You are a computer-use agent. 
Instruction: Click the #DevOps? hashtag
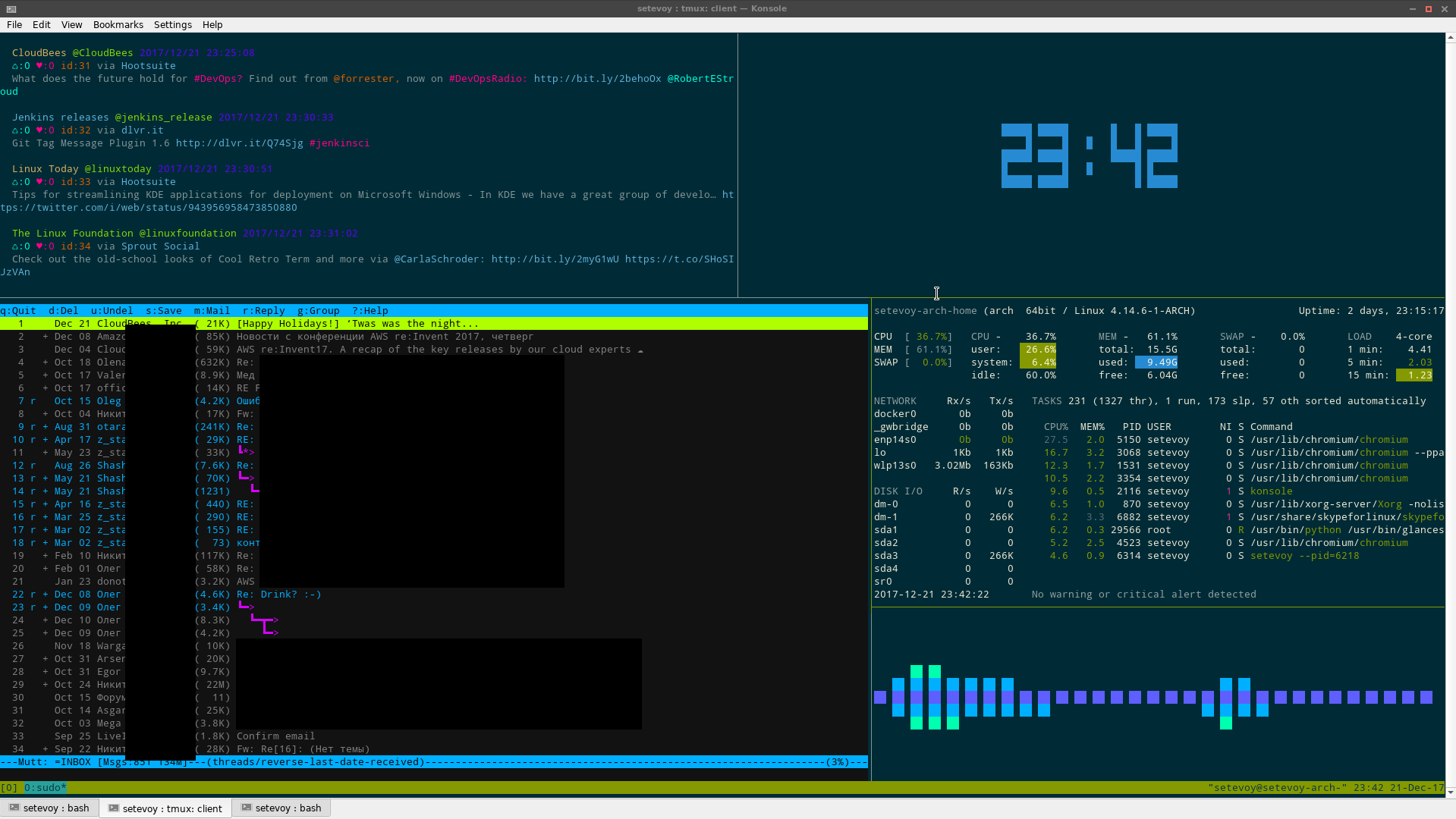(x=218, y=78)
